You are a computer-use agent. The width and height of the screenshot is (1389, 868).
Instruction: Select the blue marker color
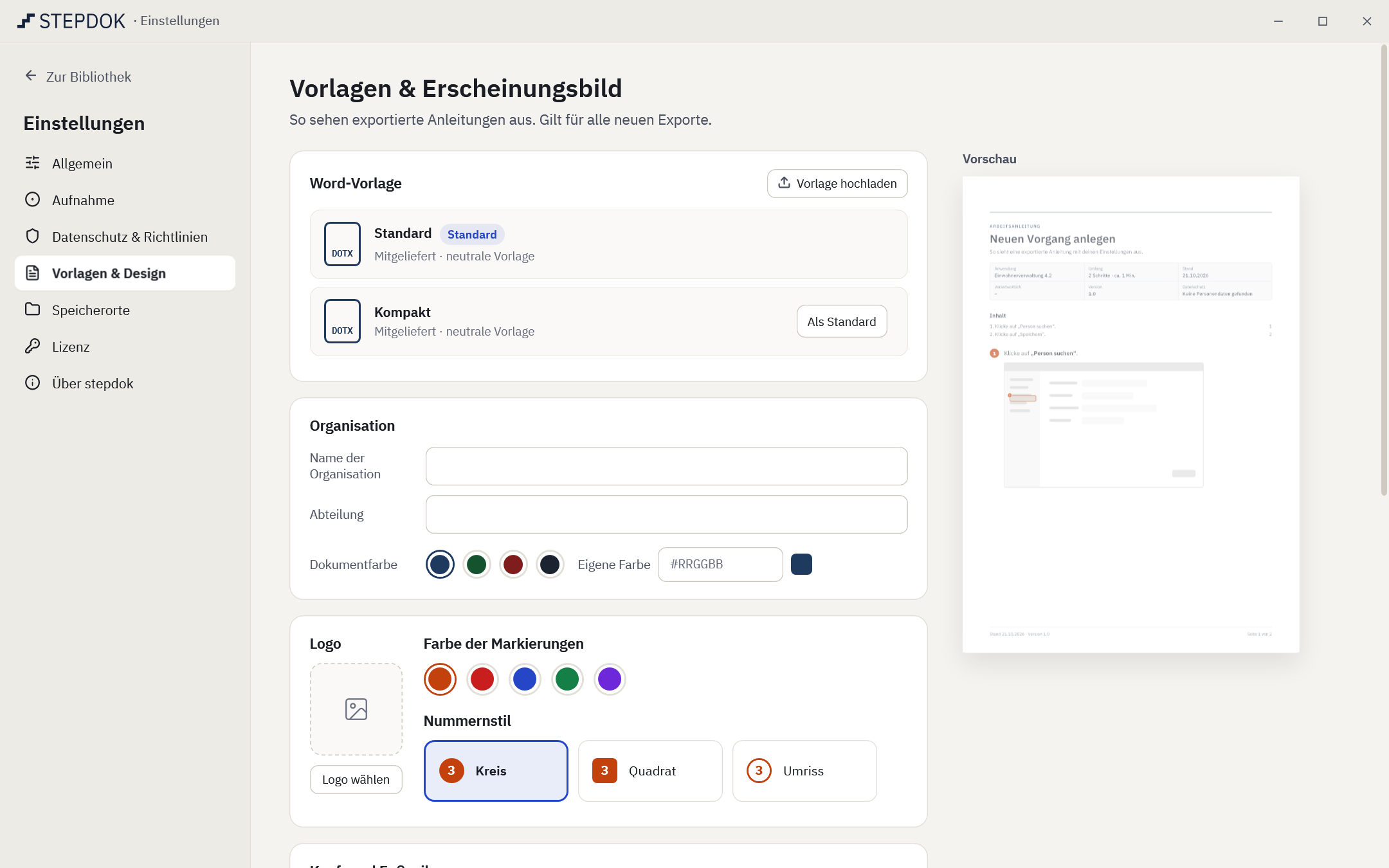[525, 679]
